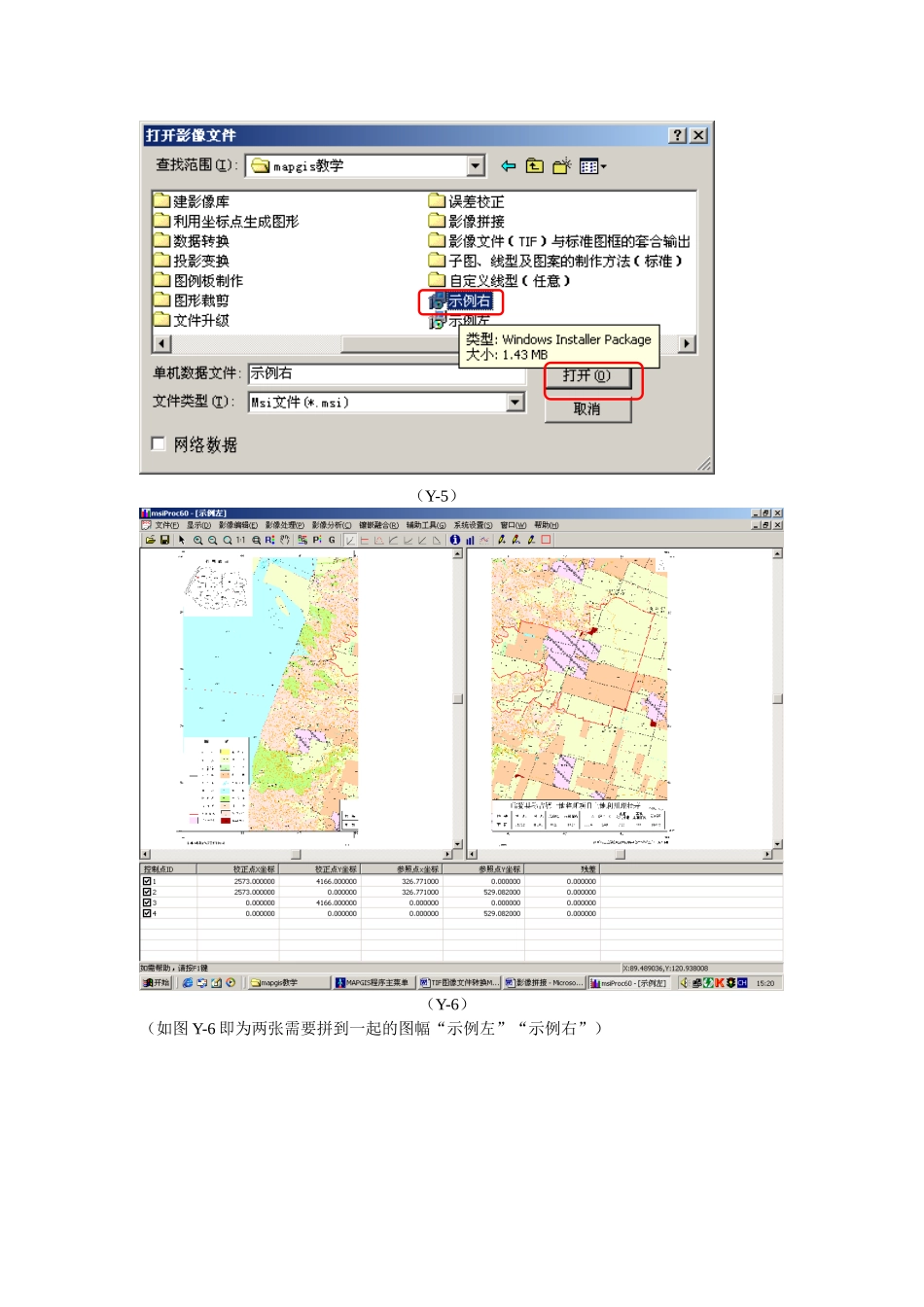
Task: Click the R! refresh icon in toolbar
Action: click(269, 540)
